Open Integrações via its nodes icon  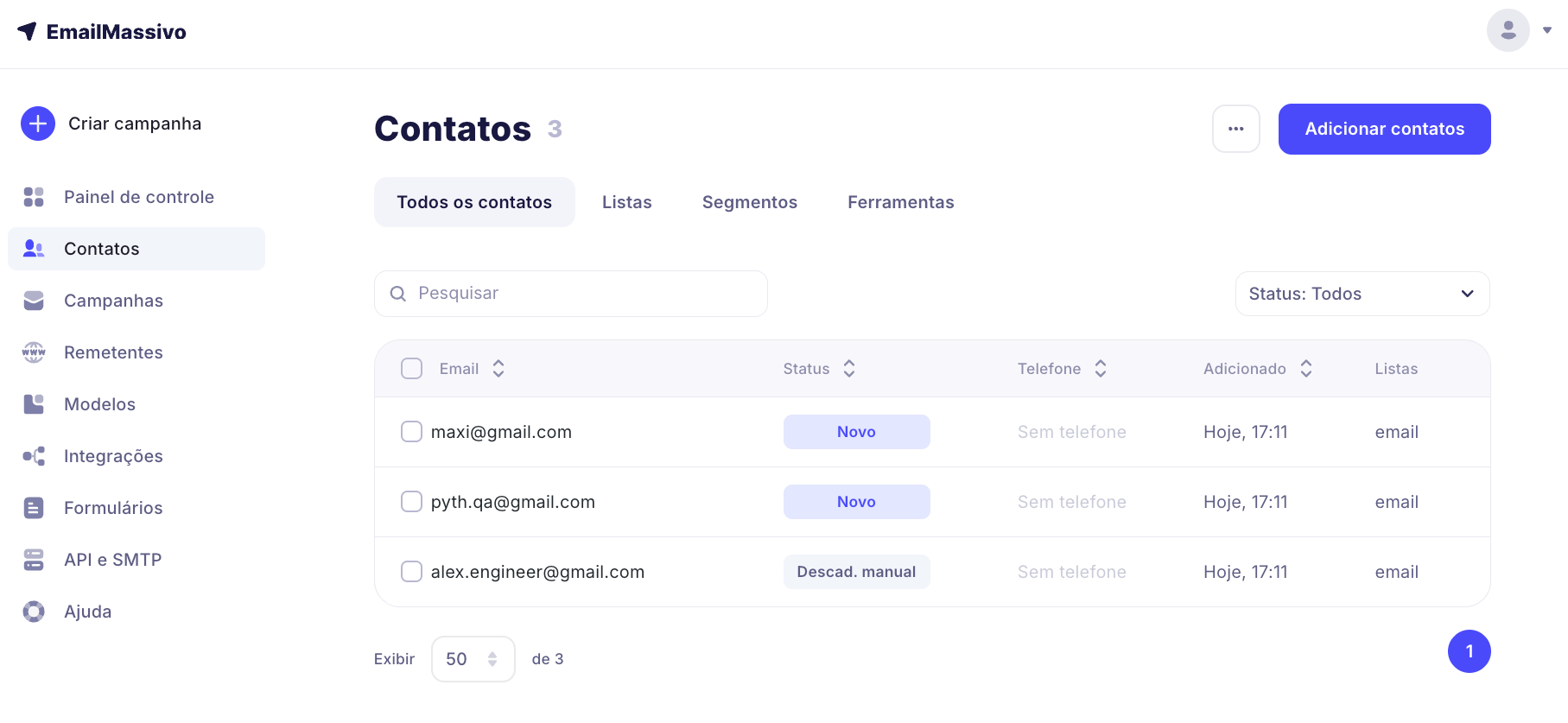[x=34, y=456]
